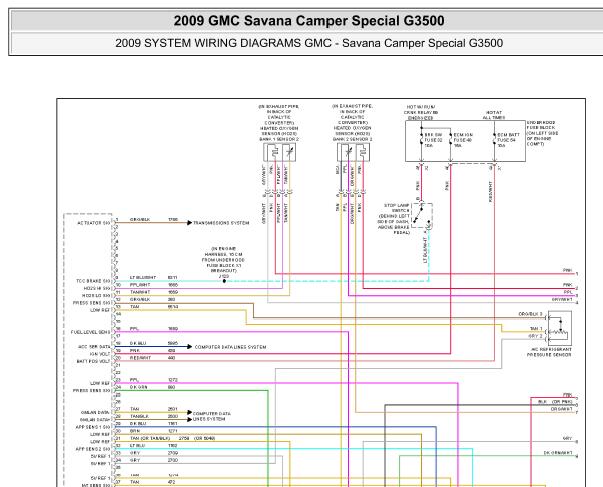The height and width of the screenshot is (487, 603).
Task: Click the "HOT AT ALL TIMES" power label
Action: point(494,115)
